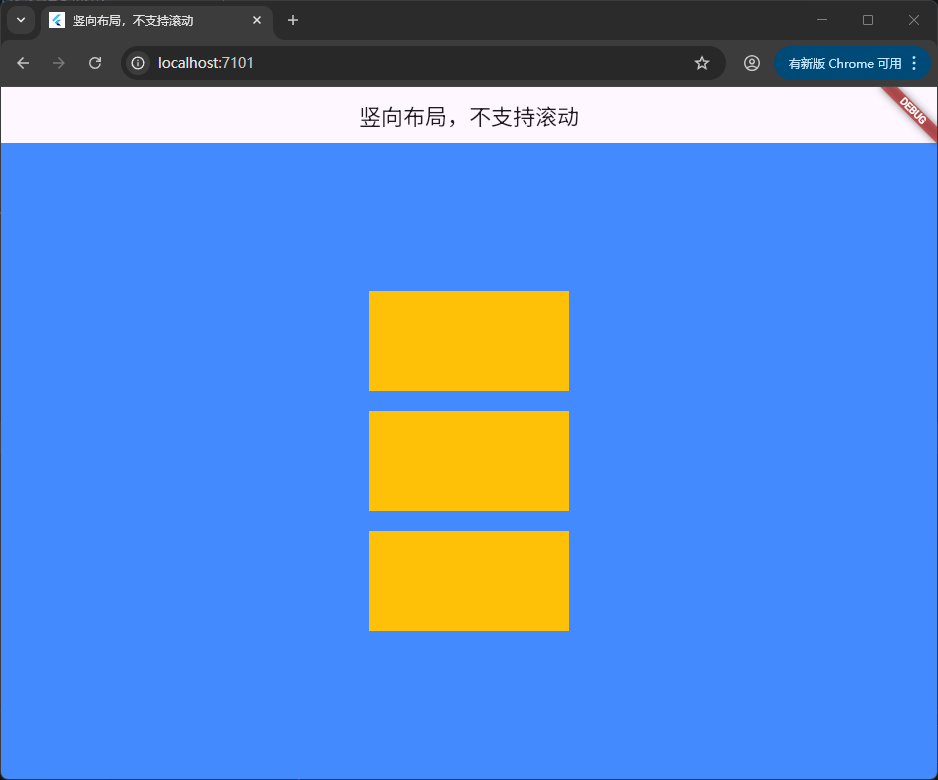Select the 竖向布局，不支持滚动 browser tab
938x780 pixels.
pos(150,20)
